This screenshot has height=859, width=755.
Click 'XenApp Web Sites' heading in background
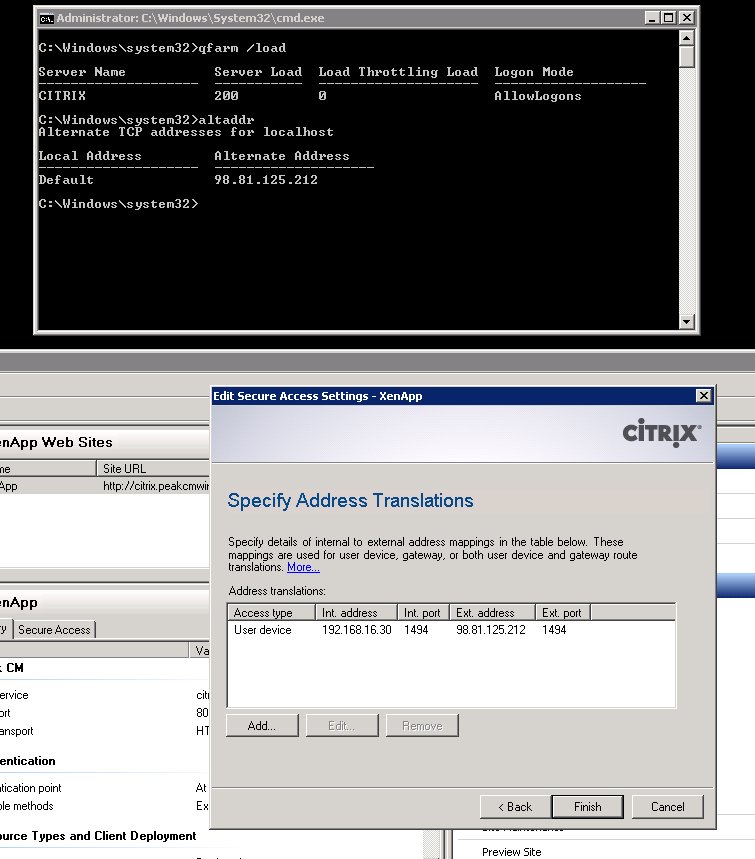[55, 442]
